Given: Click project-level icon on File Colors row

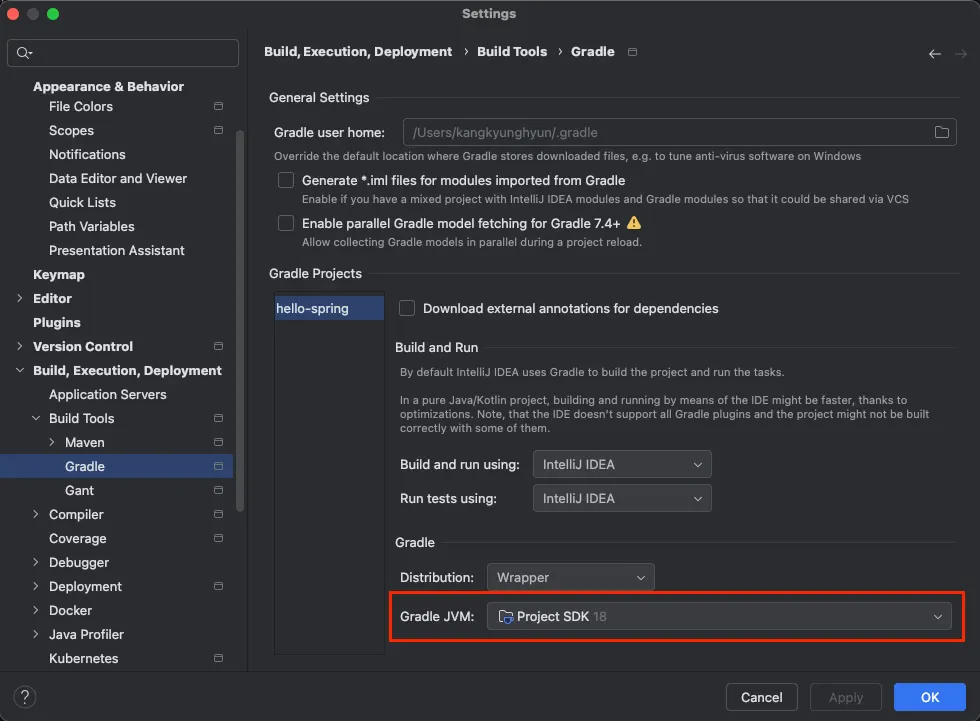Looking at the screenshot, I should [x=218, y=106].
